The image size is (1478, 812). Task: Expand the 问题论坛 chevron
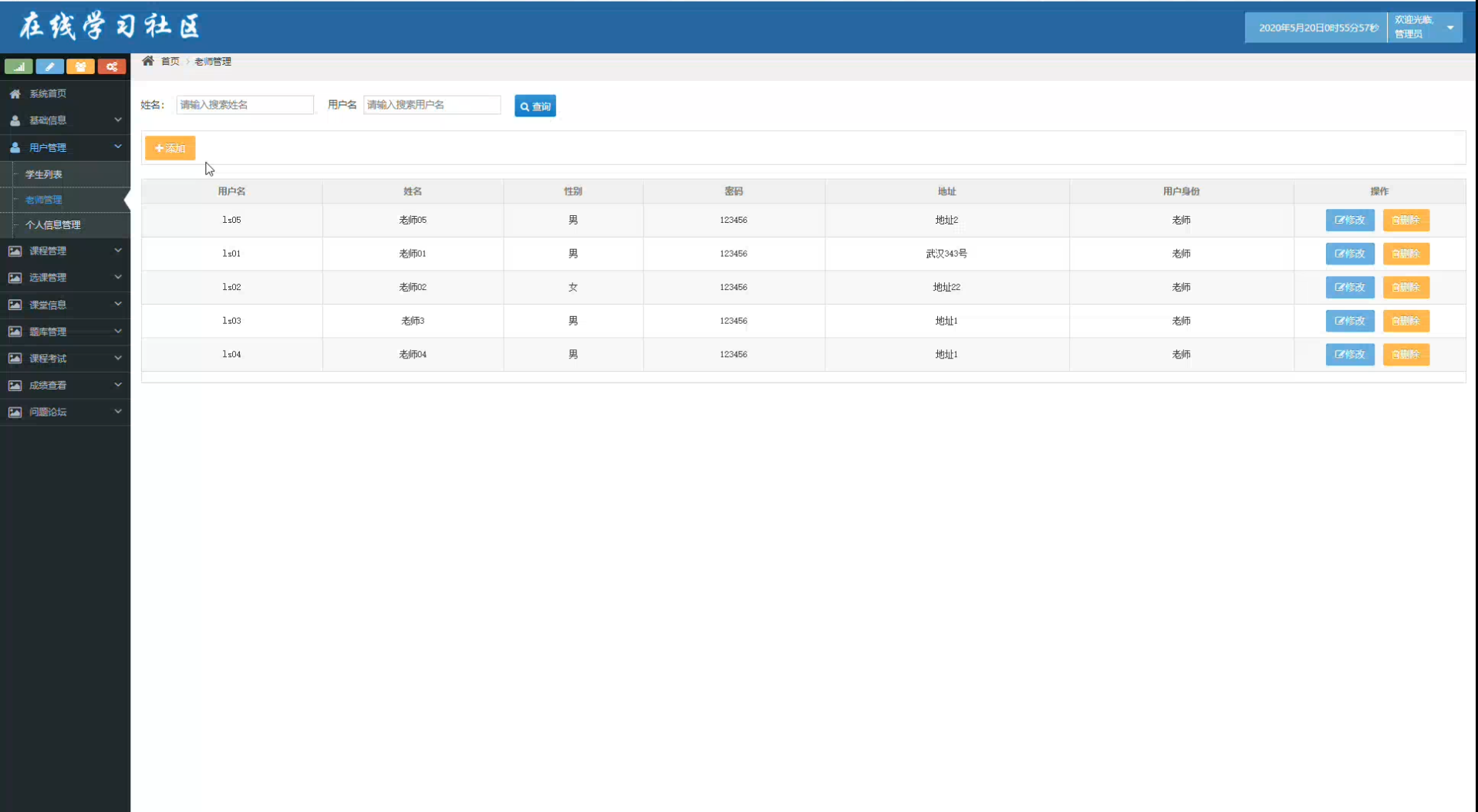tap(118, 412)
